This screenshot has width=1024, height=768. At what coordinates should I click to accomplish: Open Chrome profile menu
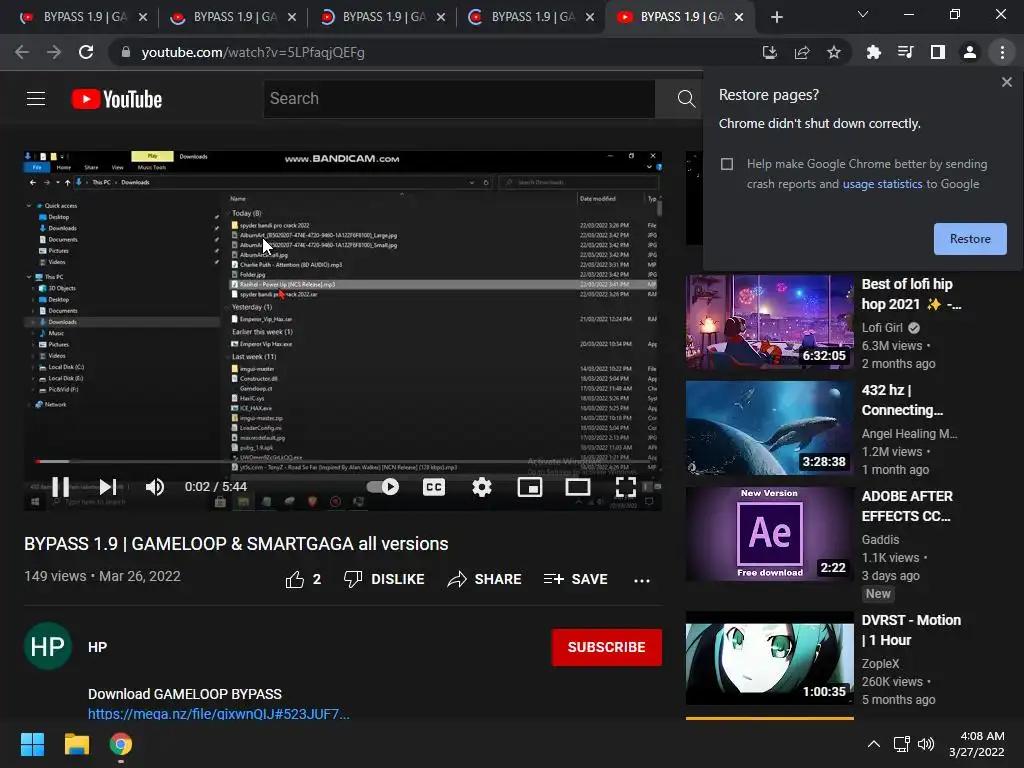[970, 52]
